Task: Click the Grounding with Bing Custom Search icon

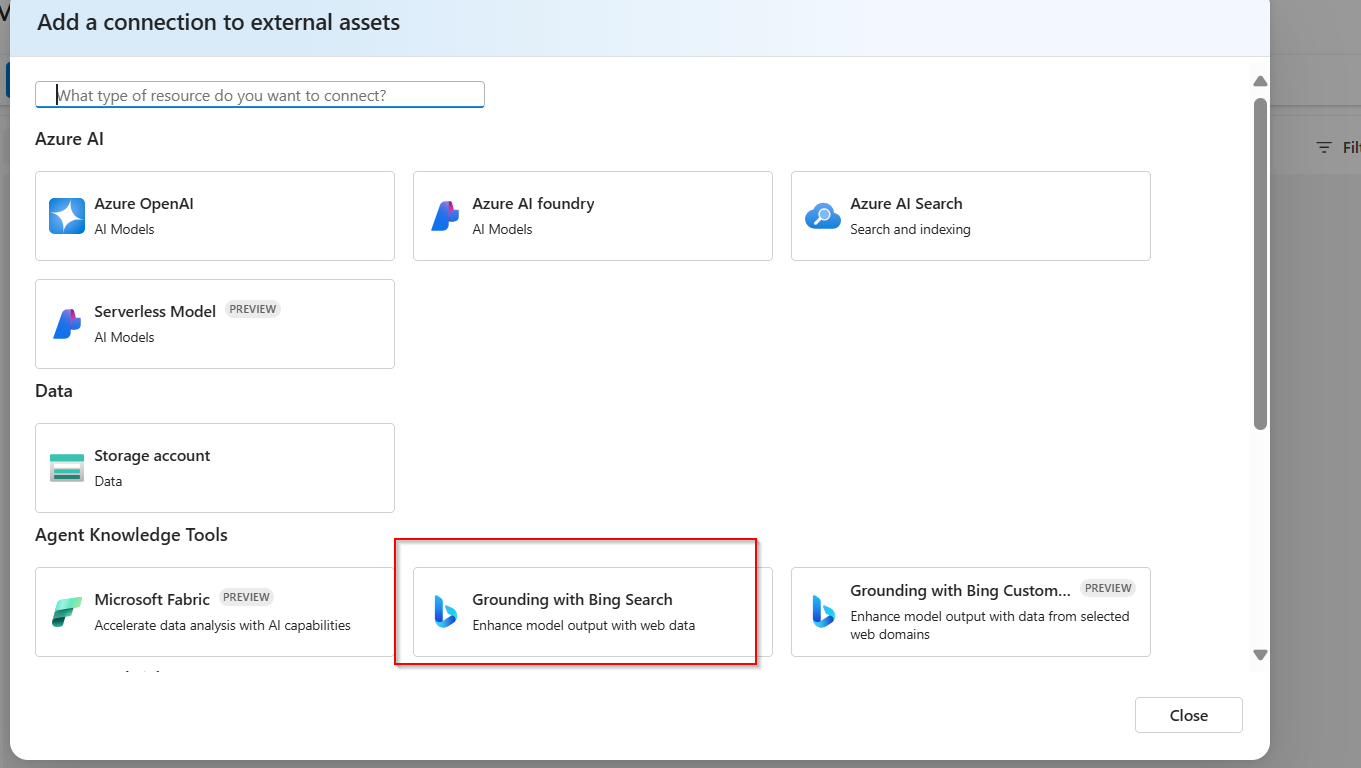Action: pyautogui.click(x=822, y=611)
